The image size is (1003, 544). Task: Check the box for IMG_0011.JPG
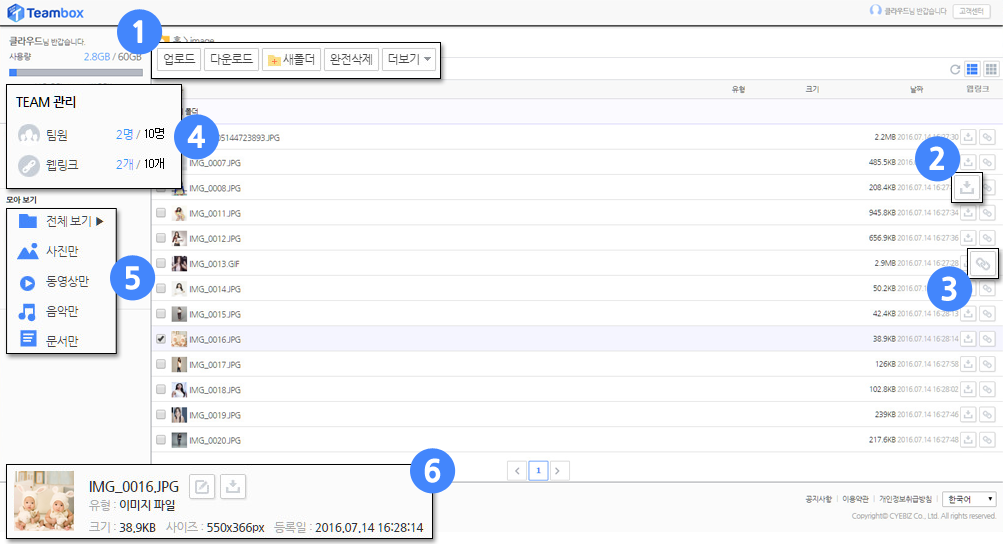[x=161, y=213]
